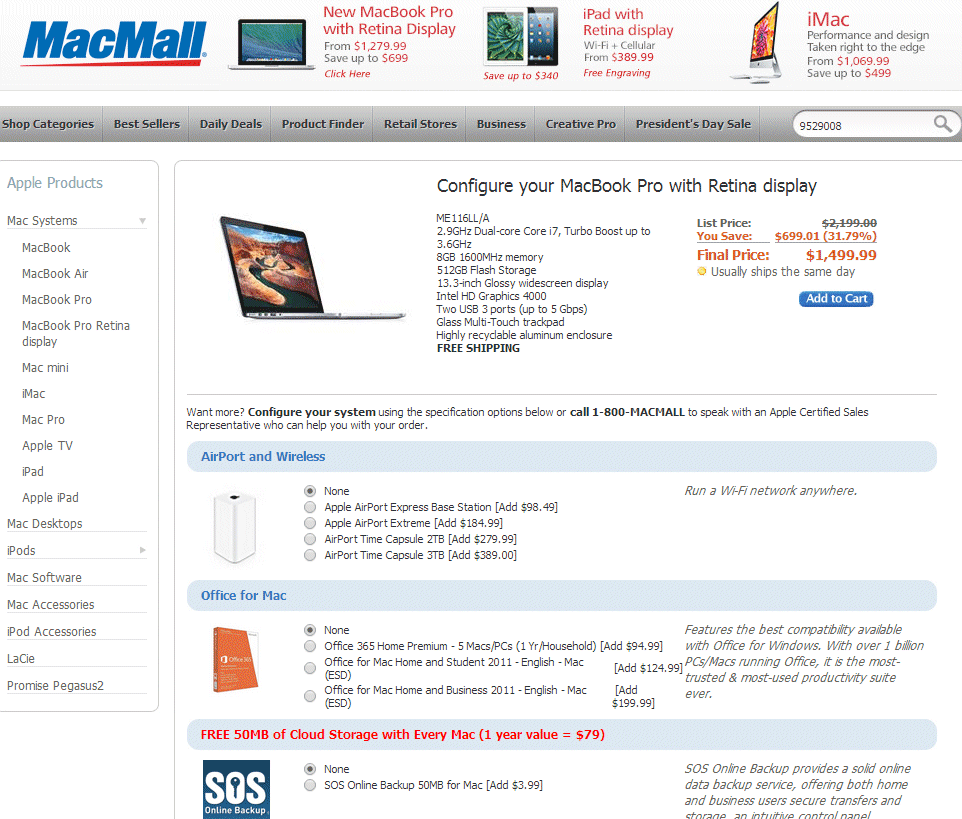
Task: Click the Office for Mac box image
Action: click(236, 659)
